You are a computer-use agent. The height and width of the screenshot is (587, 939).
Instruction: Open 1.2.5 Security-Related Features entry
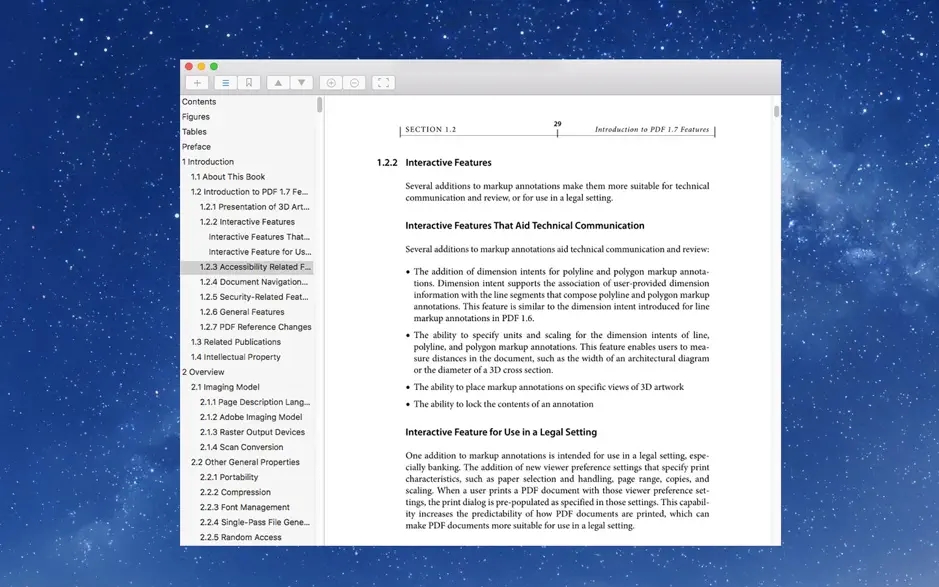click(x=254, y=296)
